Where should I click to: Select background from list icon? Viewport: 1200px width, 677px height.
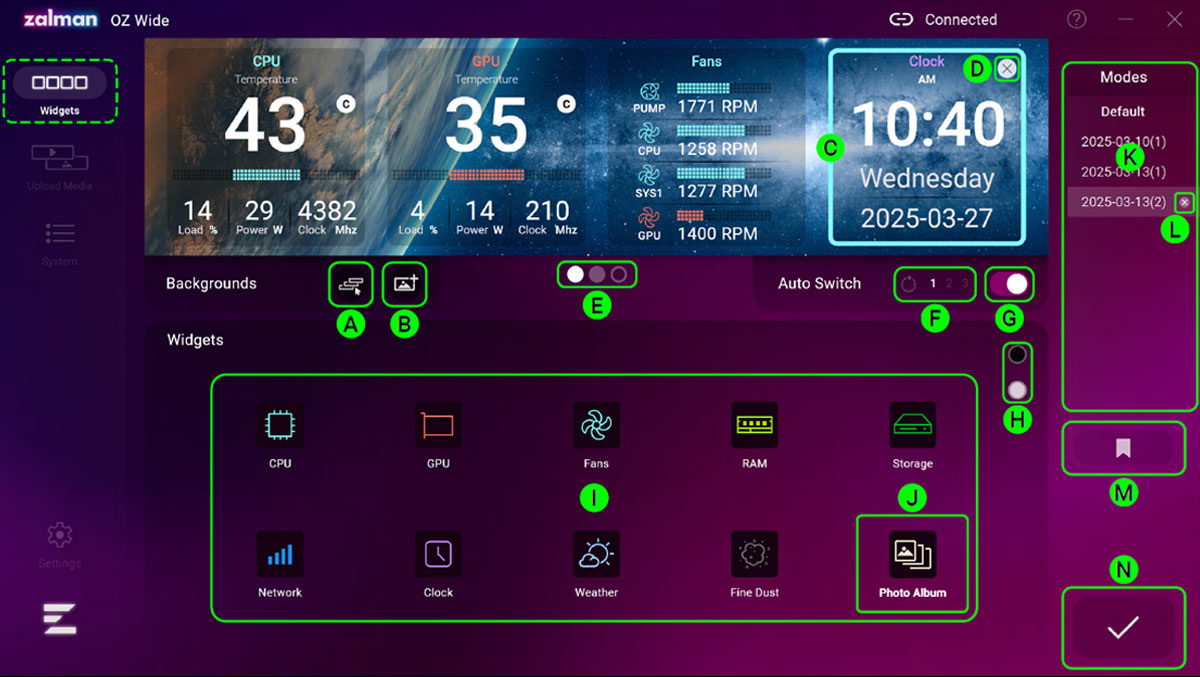[x=350, y=284]
